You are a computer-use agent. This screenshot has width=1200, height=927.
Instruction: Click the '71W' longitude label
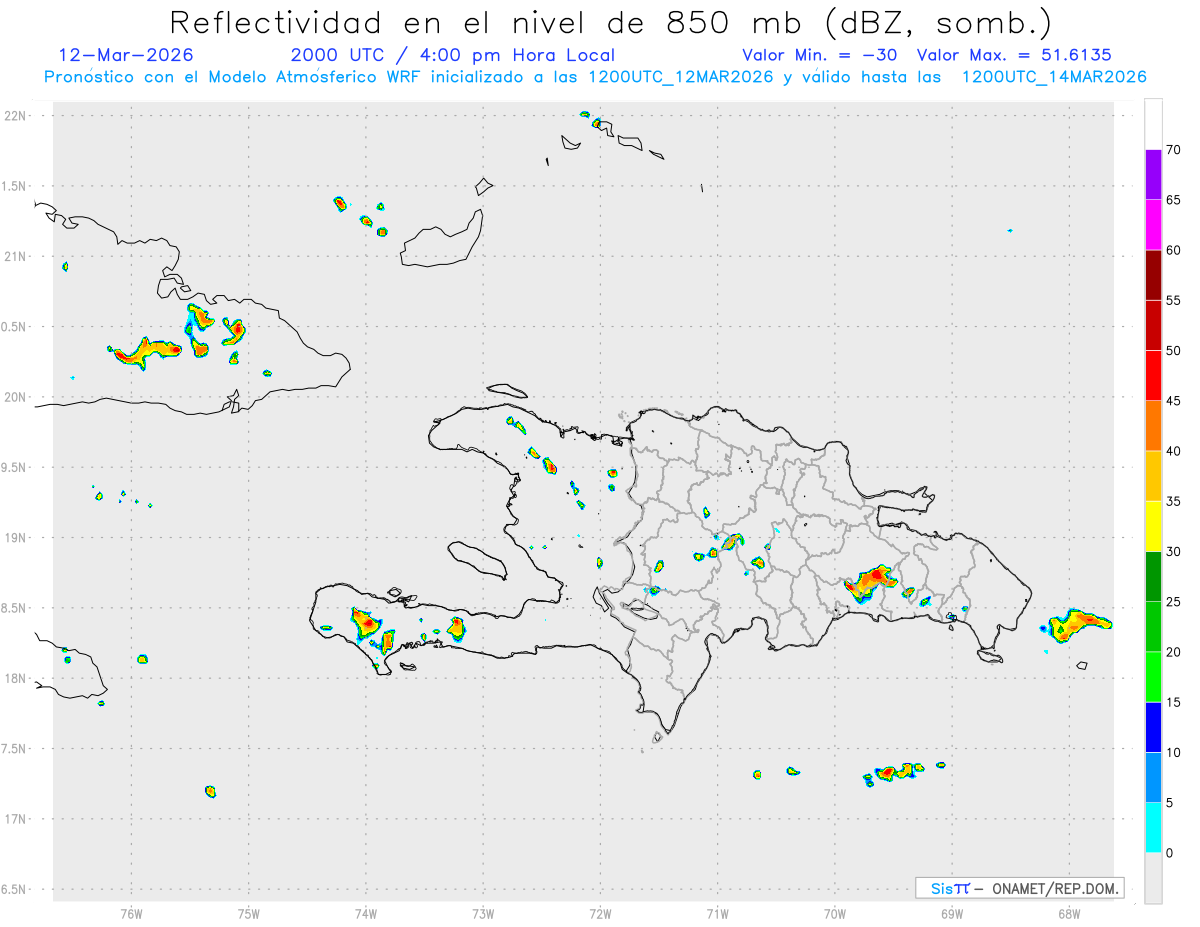coord(717,913)
